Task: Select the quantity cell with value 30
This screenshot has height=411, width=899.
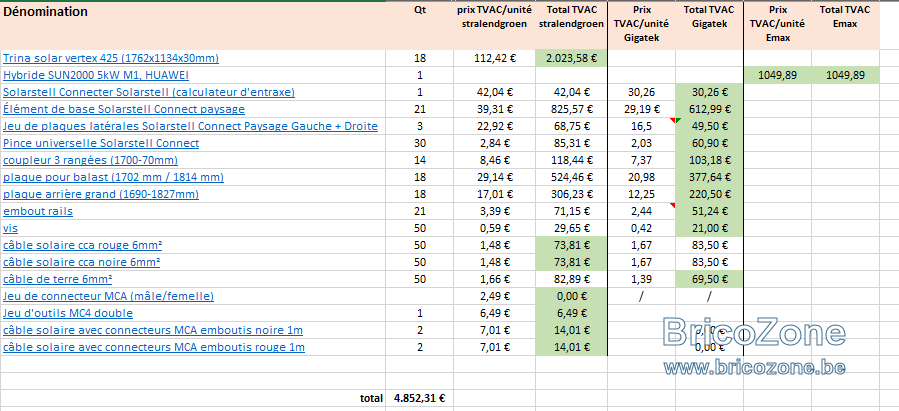Action: (420, 143)
